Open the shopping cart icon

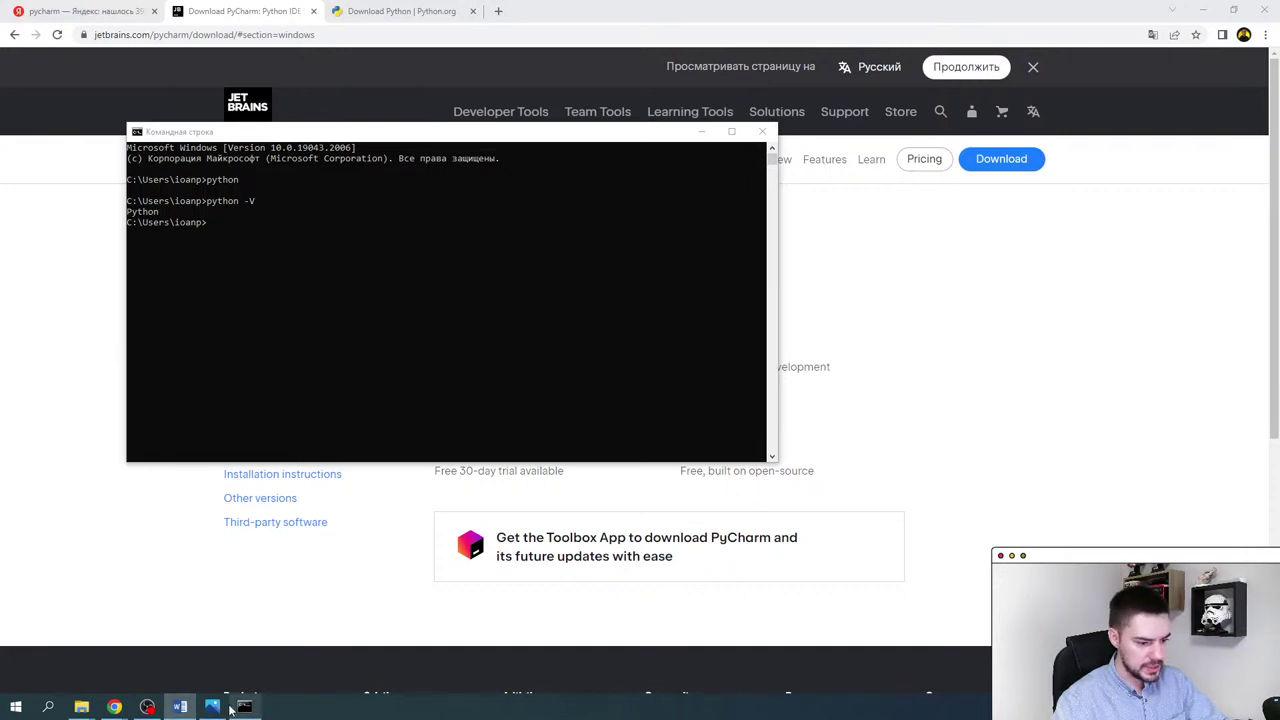pyautogui.click(x=1002, y=112)
